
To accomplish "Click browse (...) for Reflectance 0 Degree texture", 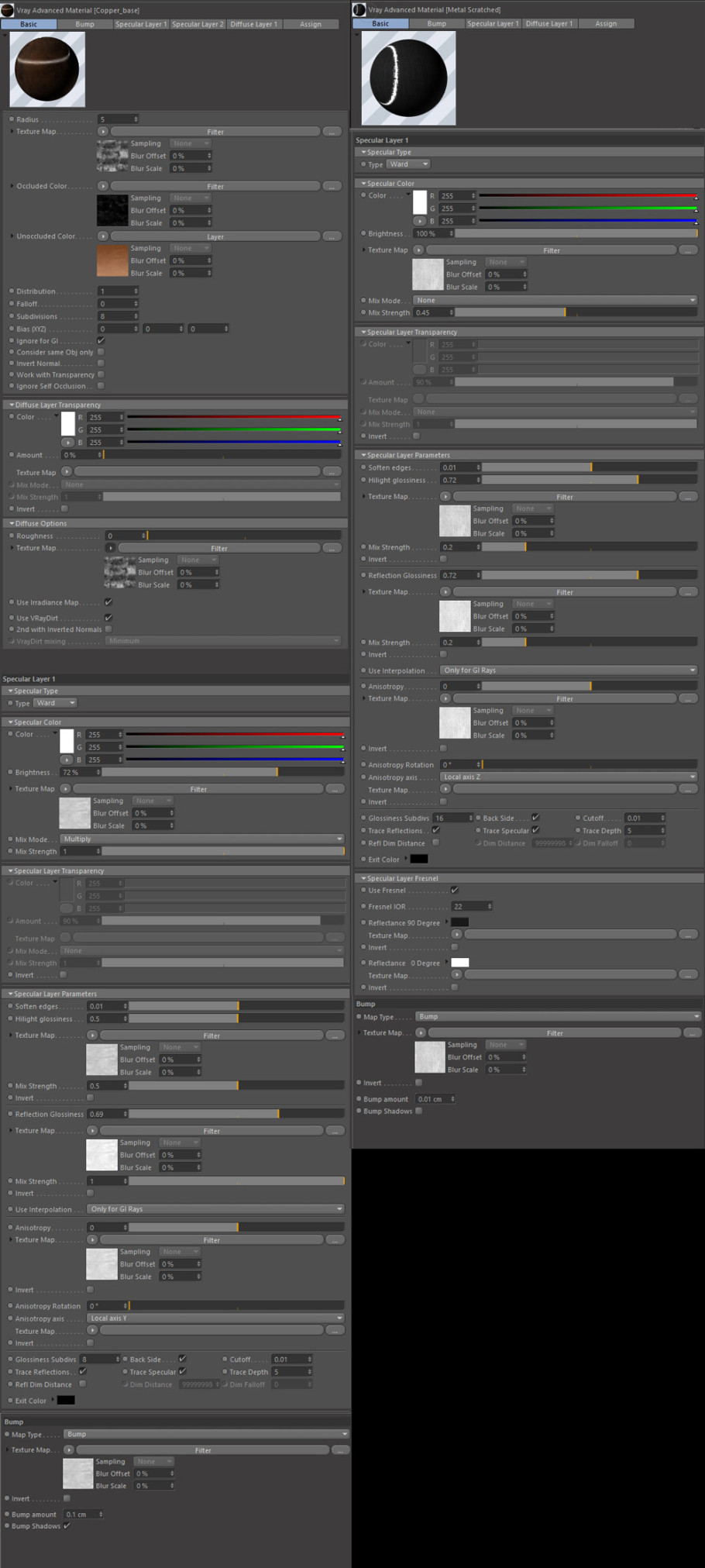I will pyautogui.click(x=688, y=975).
